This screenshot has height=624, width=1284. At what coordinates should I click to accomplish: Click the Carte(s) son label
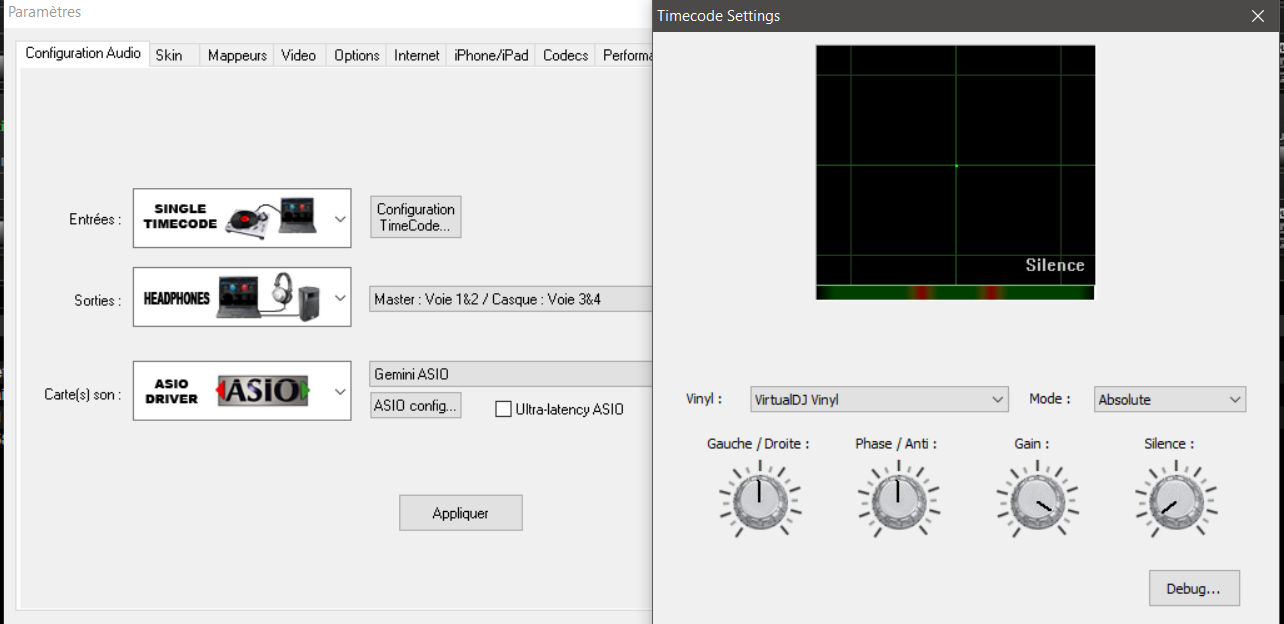(83, 394)
